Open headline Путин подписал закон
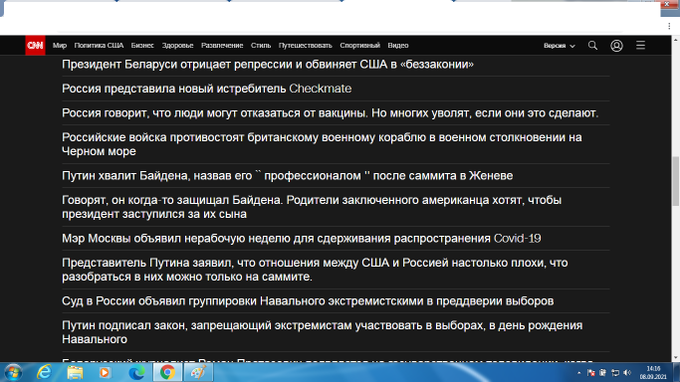The height and width of the screenshot is (382, 680). (322, 332)
